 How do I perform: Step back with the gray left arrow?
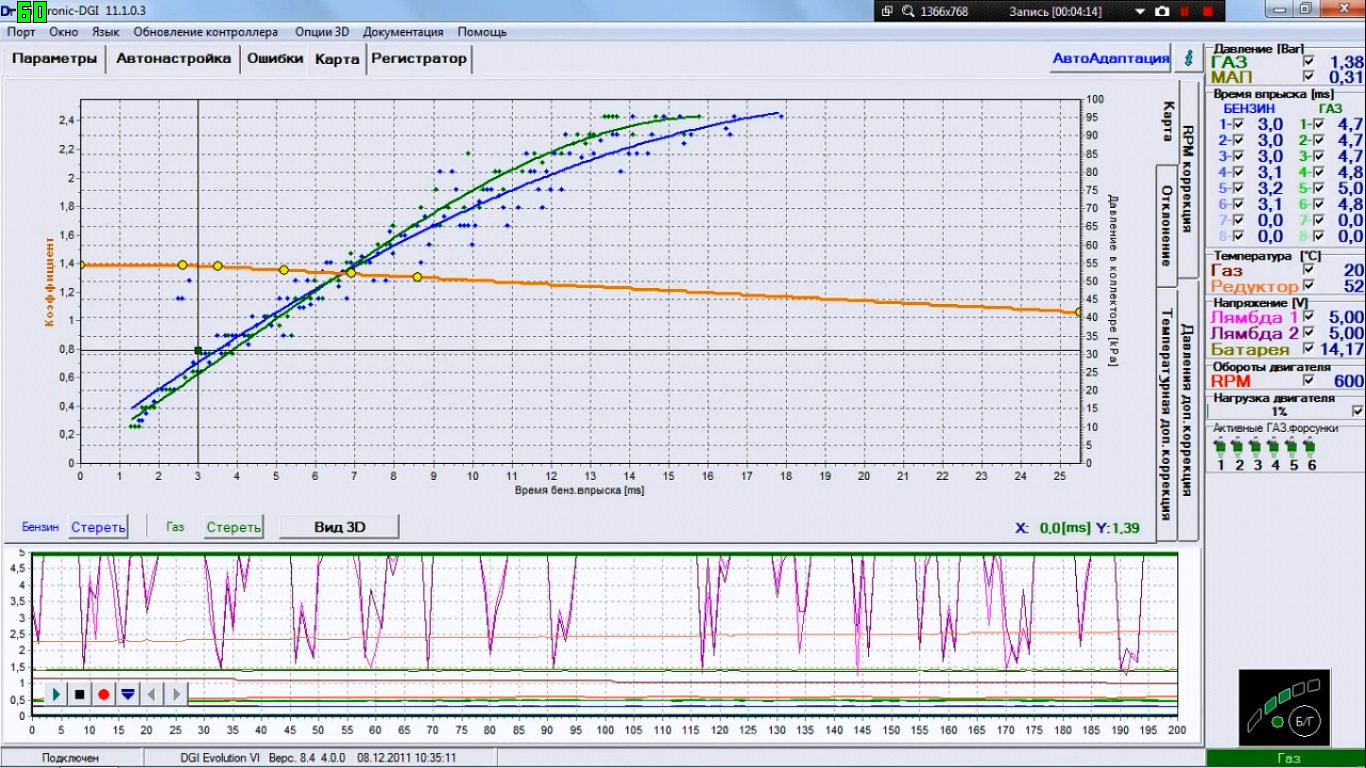coord(151,693)
